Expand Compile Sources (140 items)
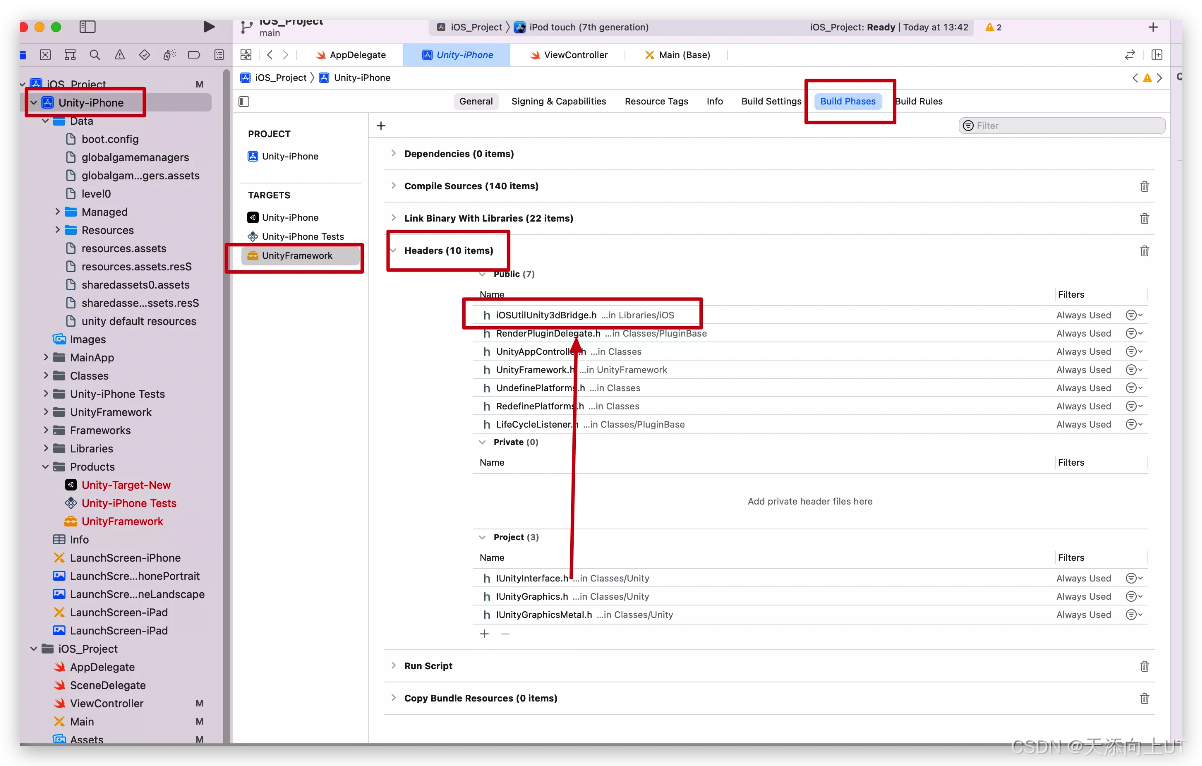This screenshot has height=766, width=1202. pos(393,186)
